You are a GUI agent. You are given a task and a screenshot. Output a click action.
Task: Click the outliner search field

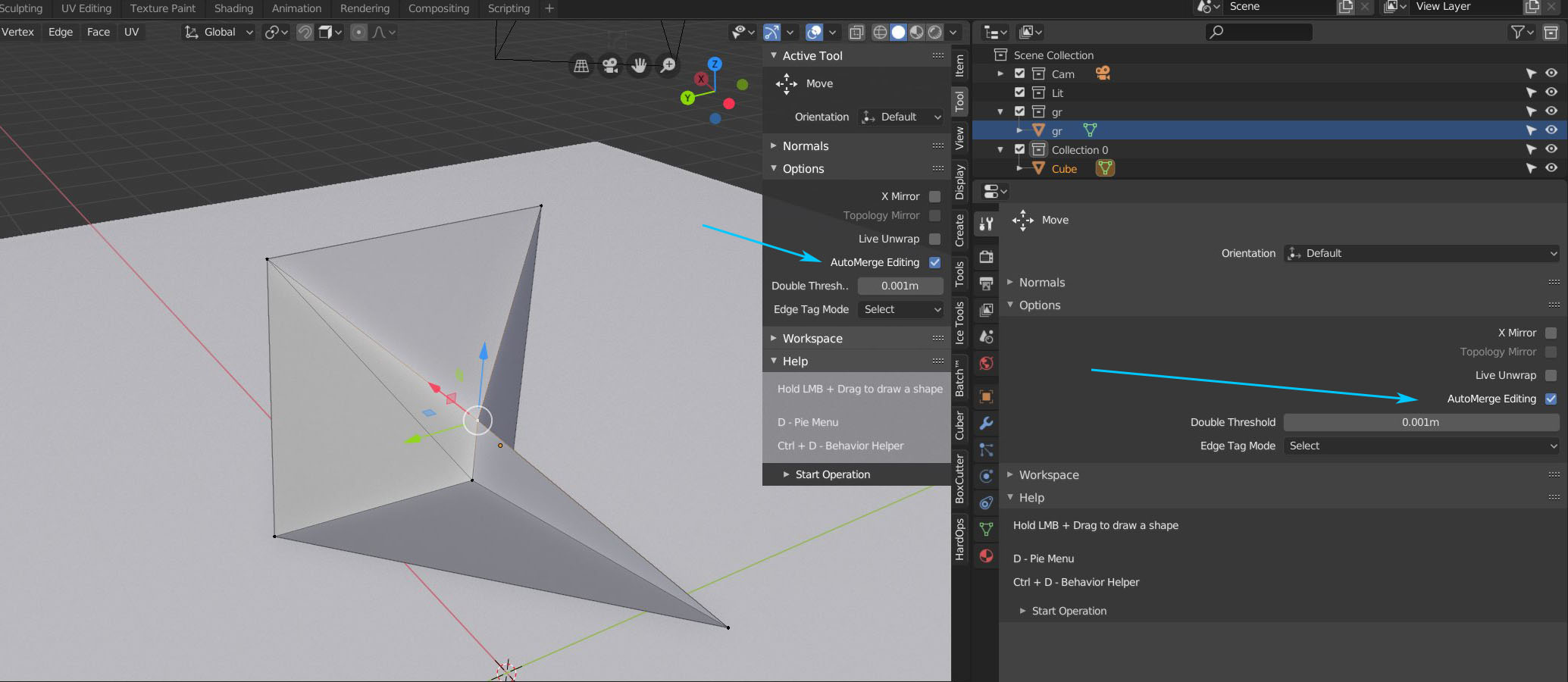click(1259, 32)
